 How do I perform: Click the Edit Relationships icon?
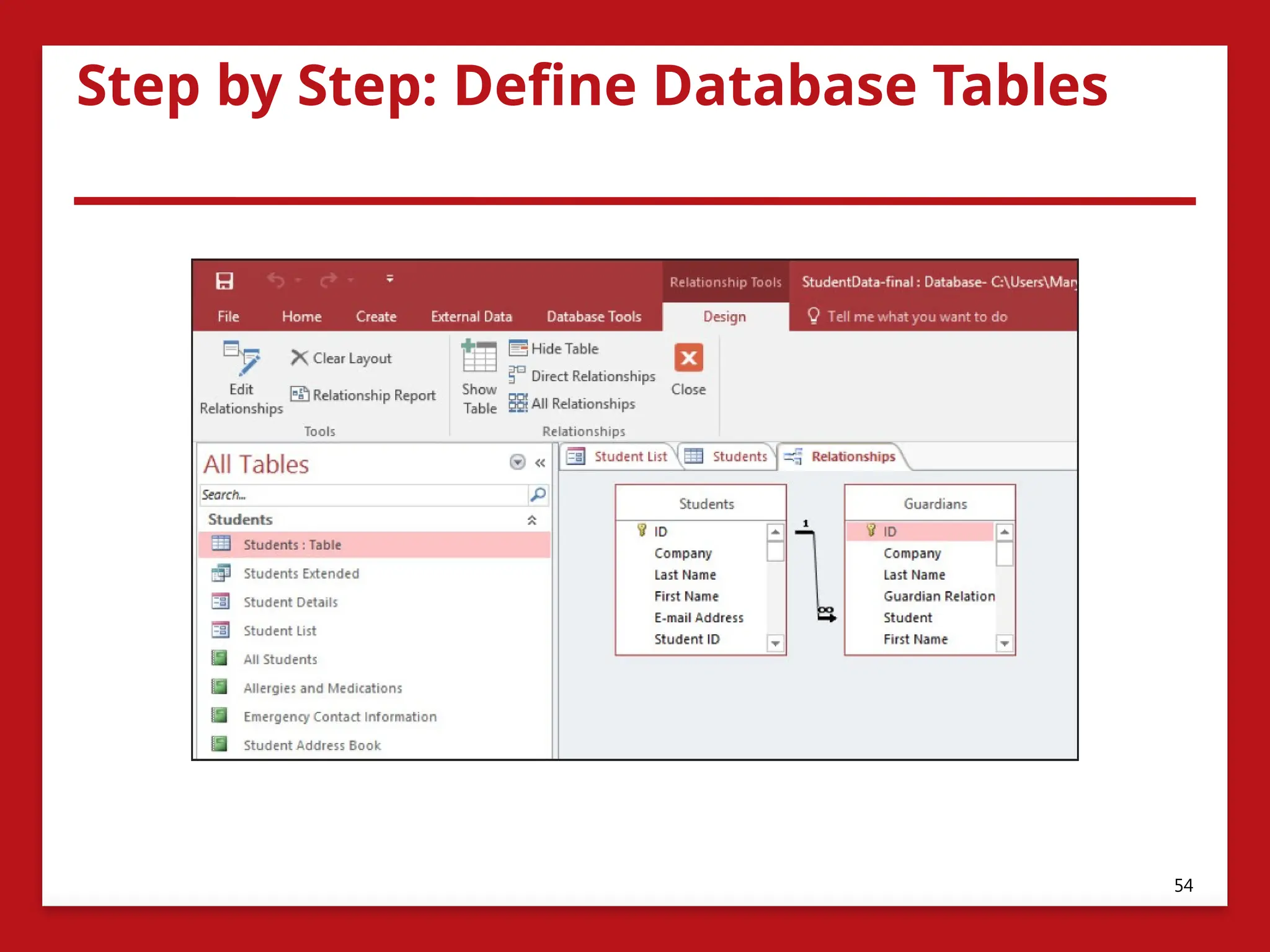[x=242, y=358]
